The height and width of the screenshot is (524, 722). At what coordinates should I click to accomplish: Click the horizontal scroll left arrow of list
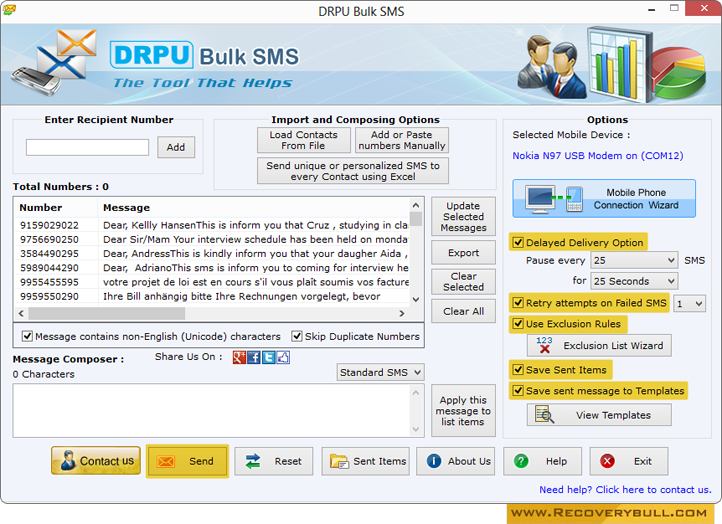[21, 314]
